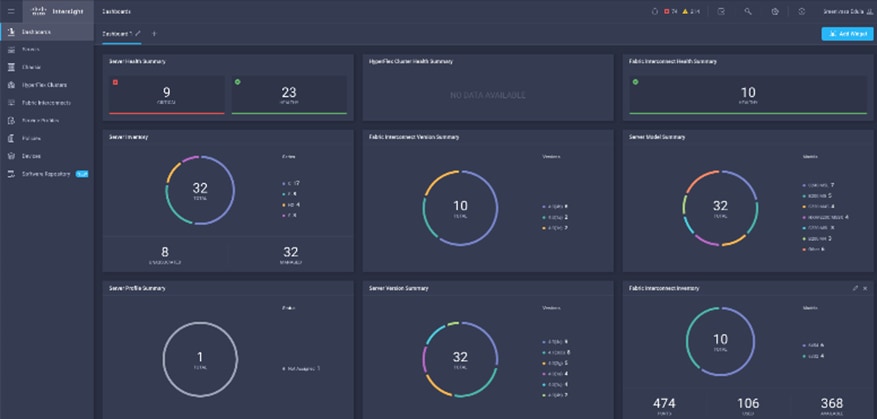
Task: Open Software Repository in sidebar
Action: coord(47,174)
